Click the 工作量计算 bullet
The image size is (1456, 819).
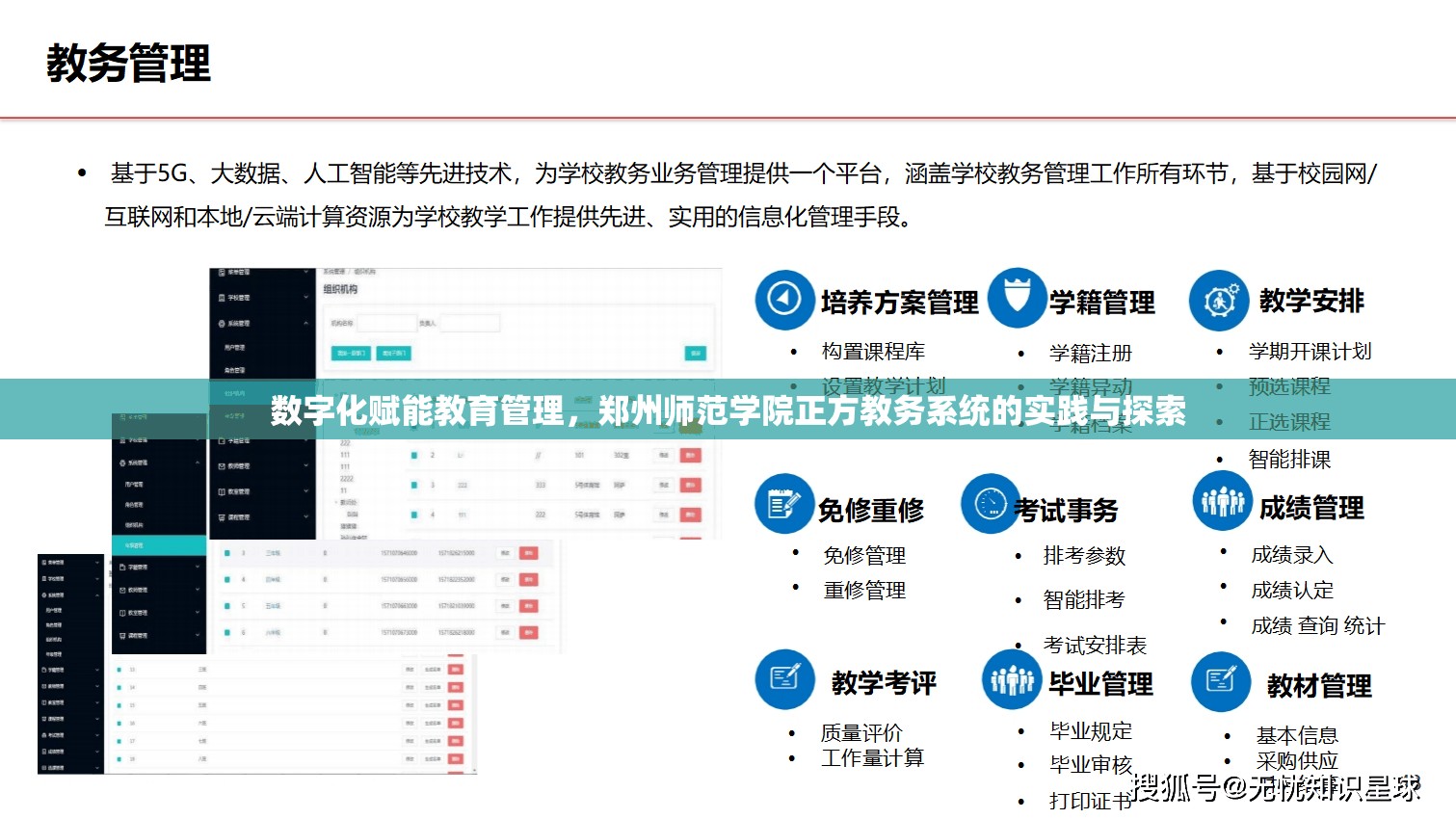pos(872,758)
